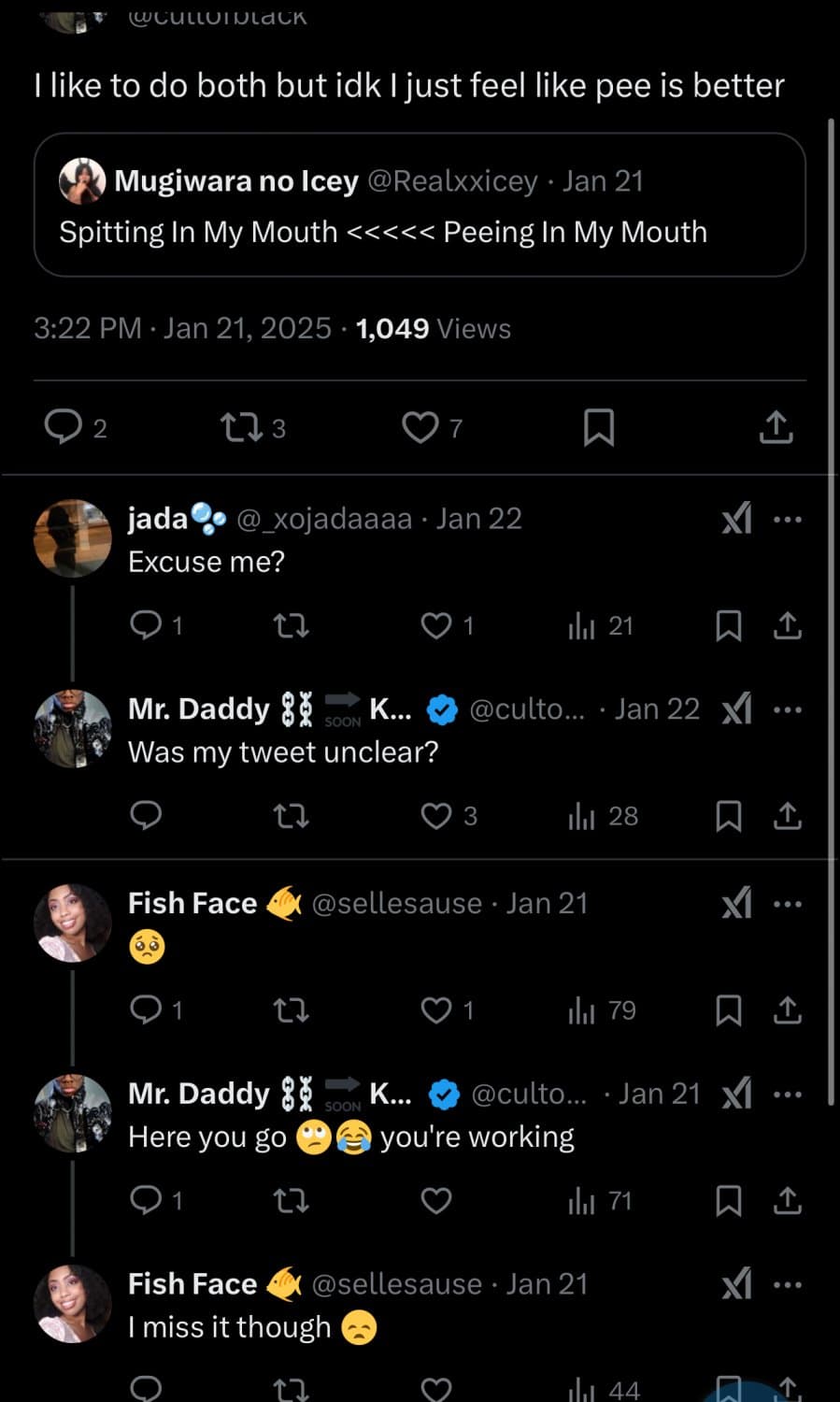Open @sellesause handle on "I miss it though"
The image size is (840, 1402).
coord(396,1284)
